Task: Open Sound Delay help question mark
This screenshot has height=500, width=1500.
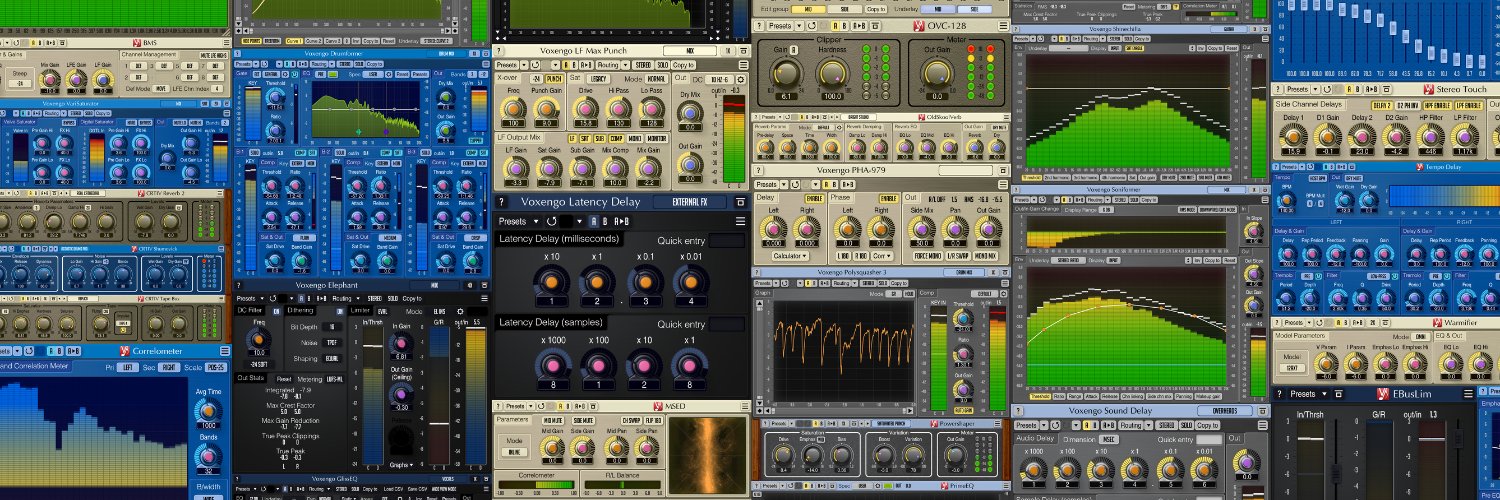Action: click(x=1018, y=411)
